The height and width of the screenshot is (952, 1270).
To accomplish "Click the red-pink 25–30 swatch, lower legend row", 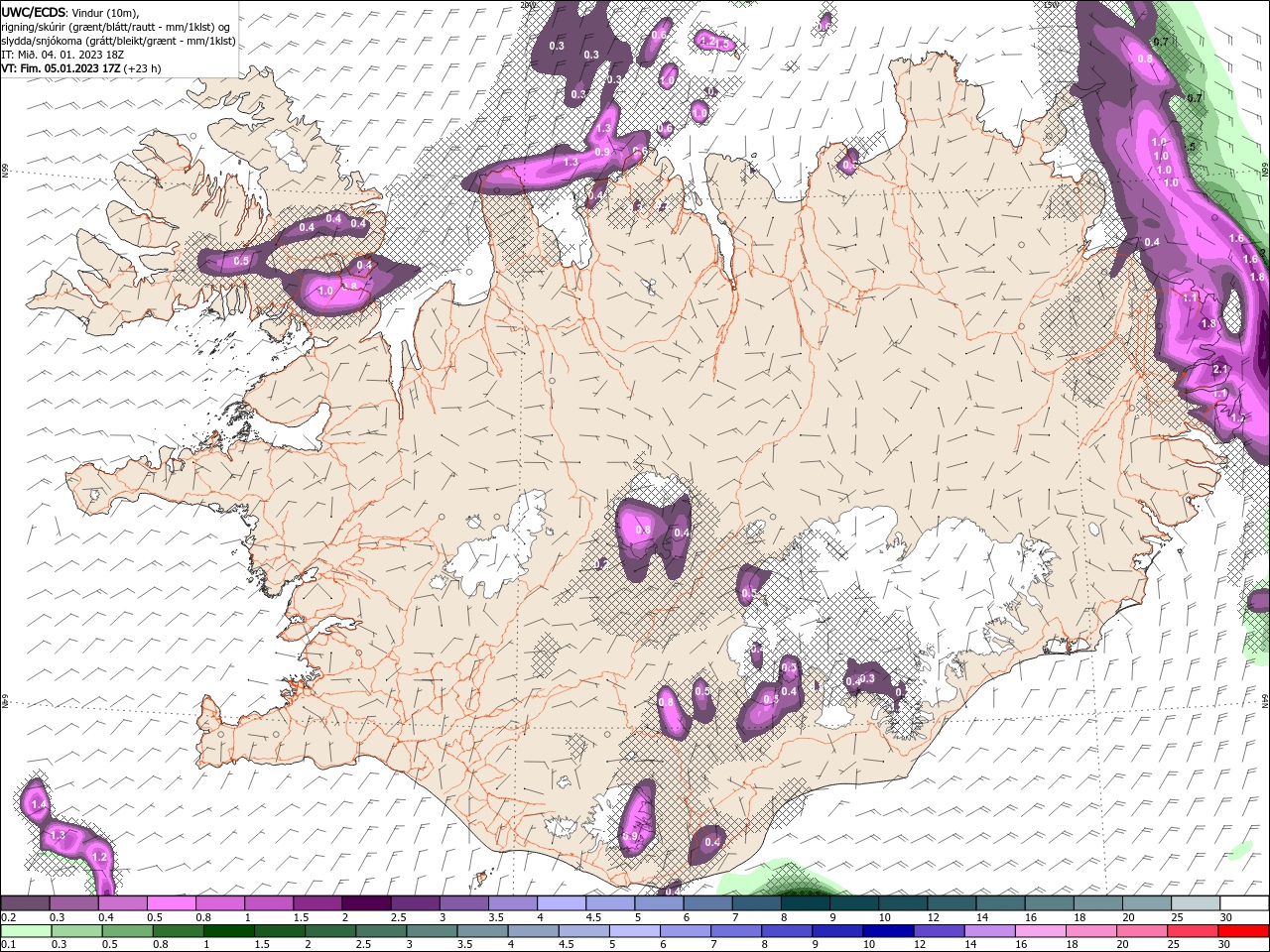I will (x=1194, y=931).
